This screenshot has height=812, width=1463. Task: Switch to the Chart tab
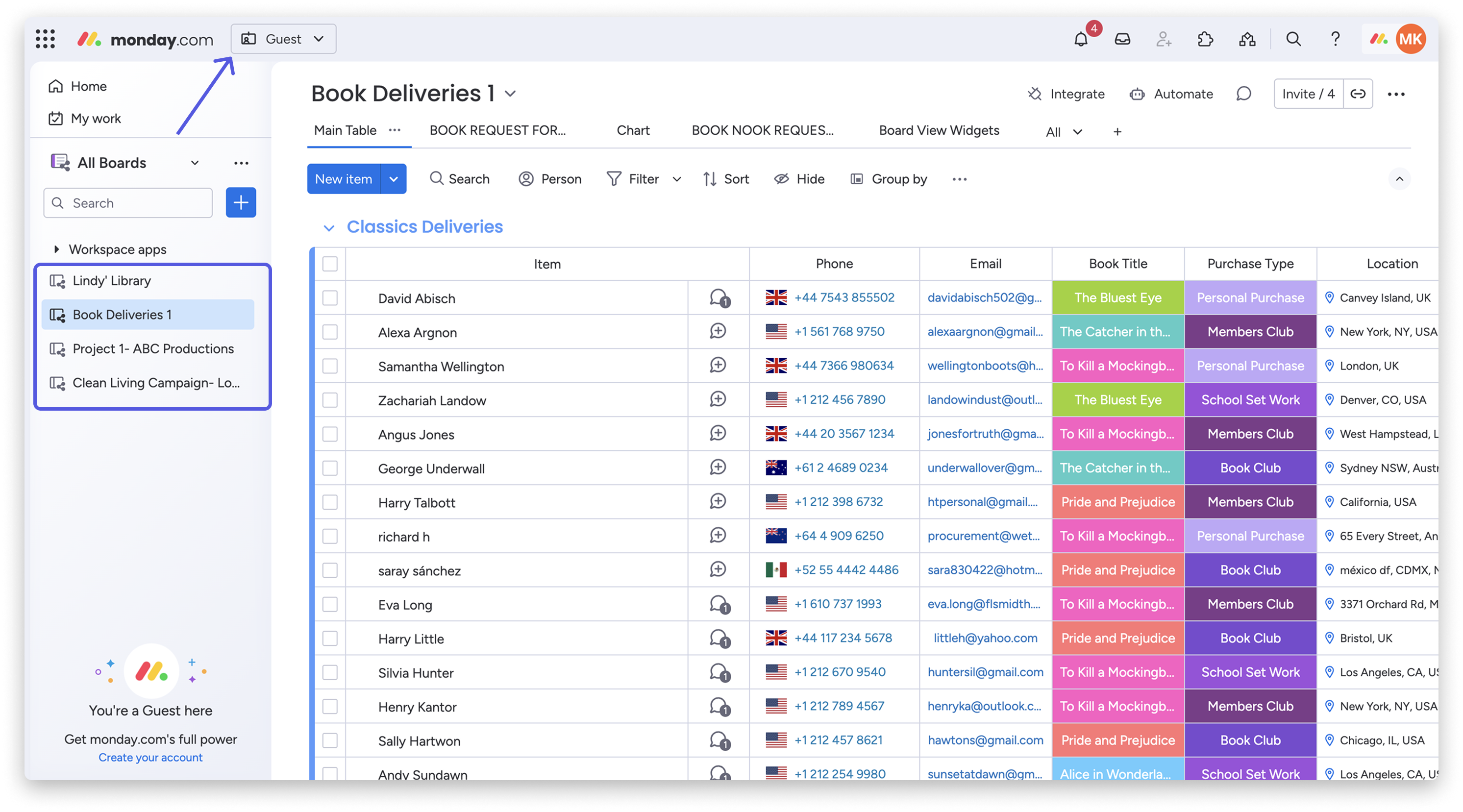[x=633, y=131]
